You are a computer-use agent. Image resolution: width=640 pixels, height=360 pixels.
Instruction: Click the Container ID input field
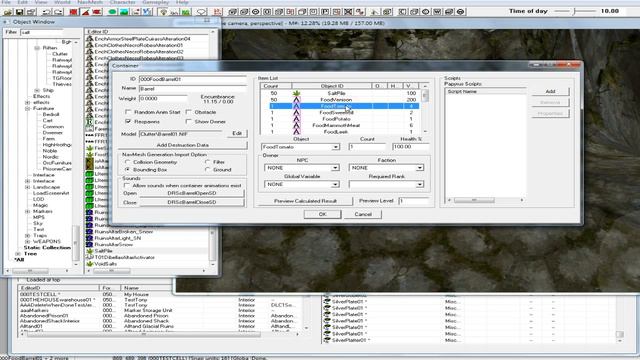click(x=192, y=79)
